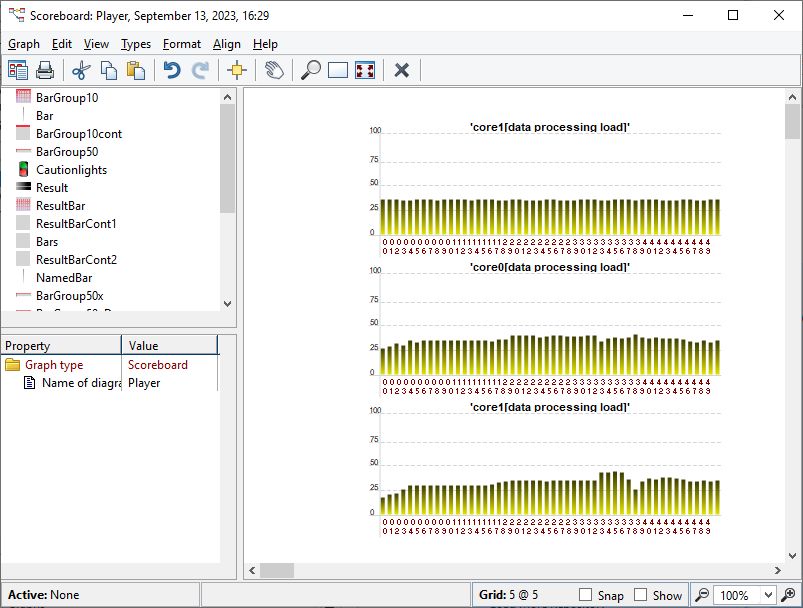Click the zoom in button in status bar

point(789,595)
